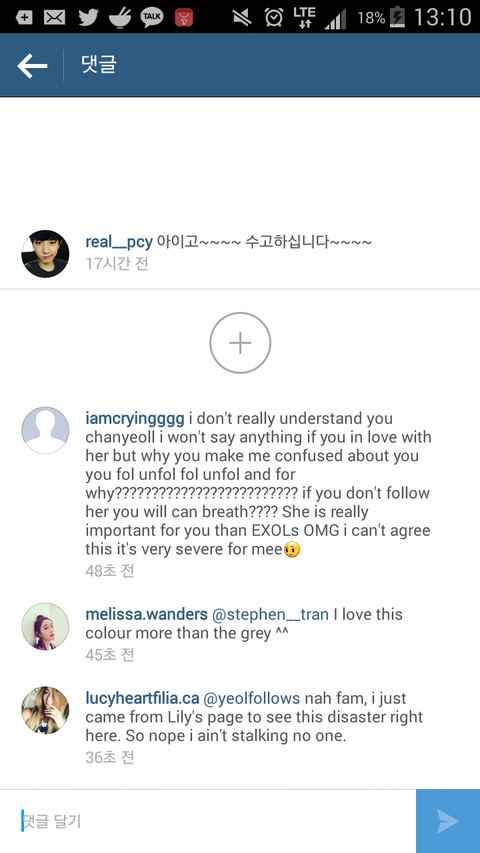Load more comments with plus circle
Screen dimensions: 480x853
pos(240,343)
